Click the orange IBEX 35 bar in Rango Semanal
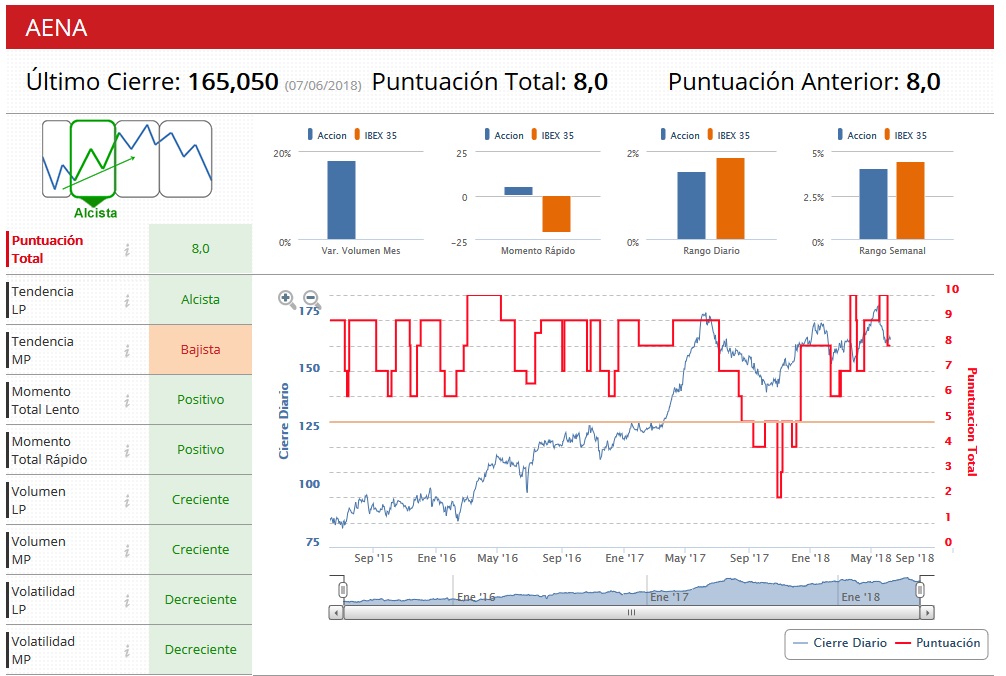Image resolution: width=1006 pixels, height=676 pixels. pyautogui.click(x=910, y=201)
